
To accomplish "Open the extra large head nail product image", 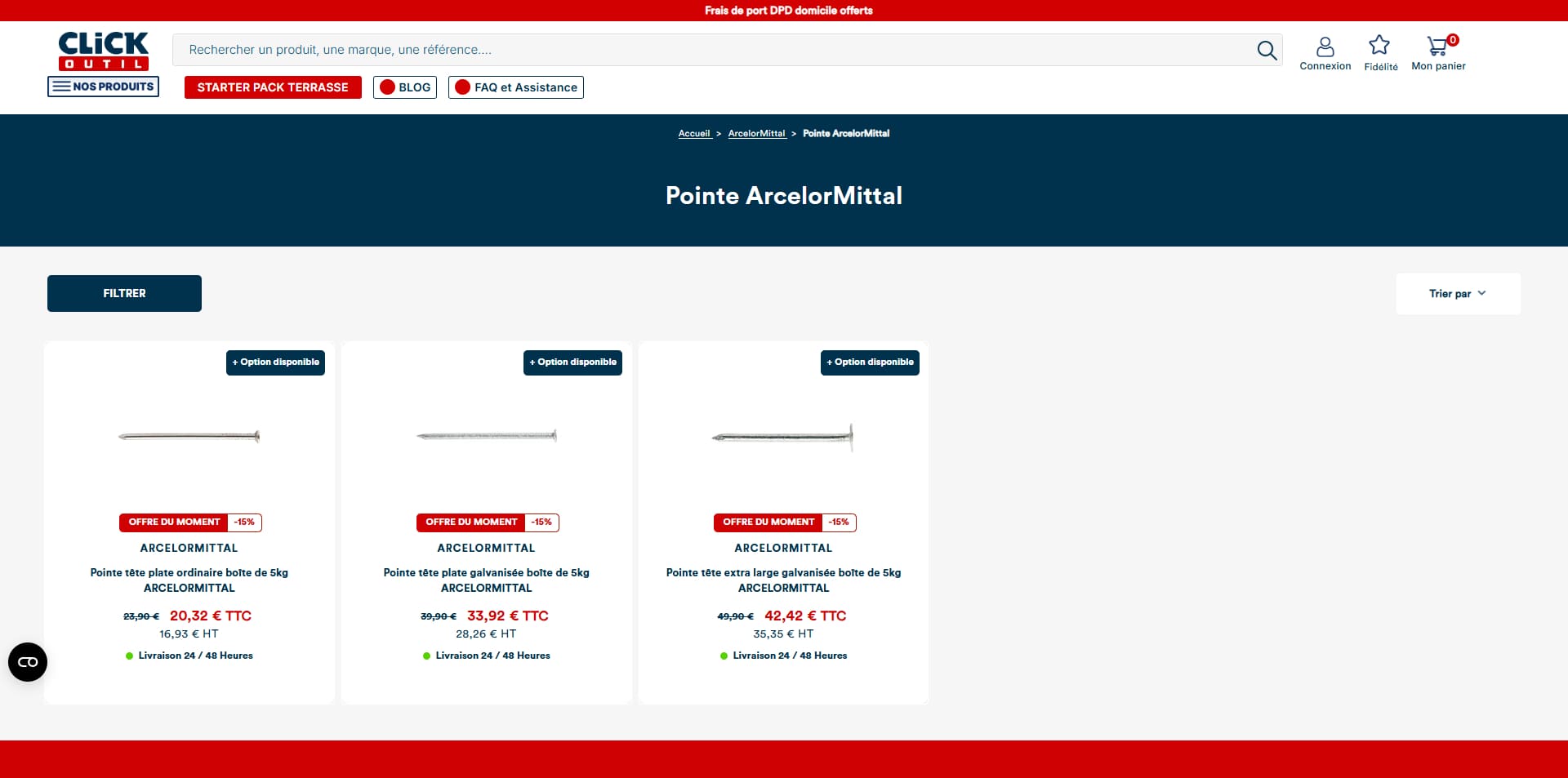I will click(783, 438).
